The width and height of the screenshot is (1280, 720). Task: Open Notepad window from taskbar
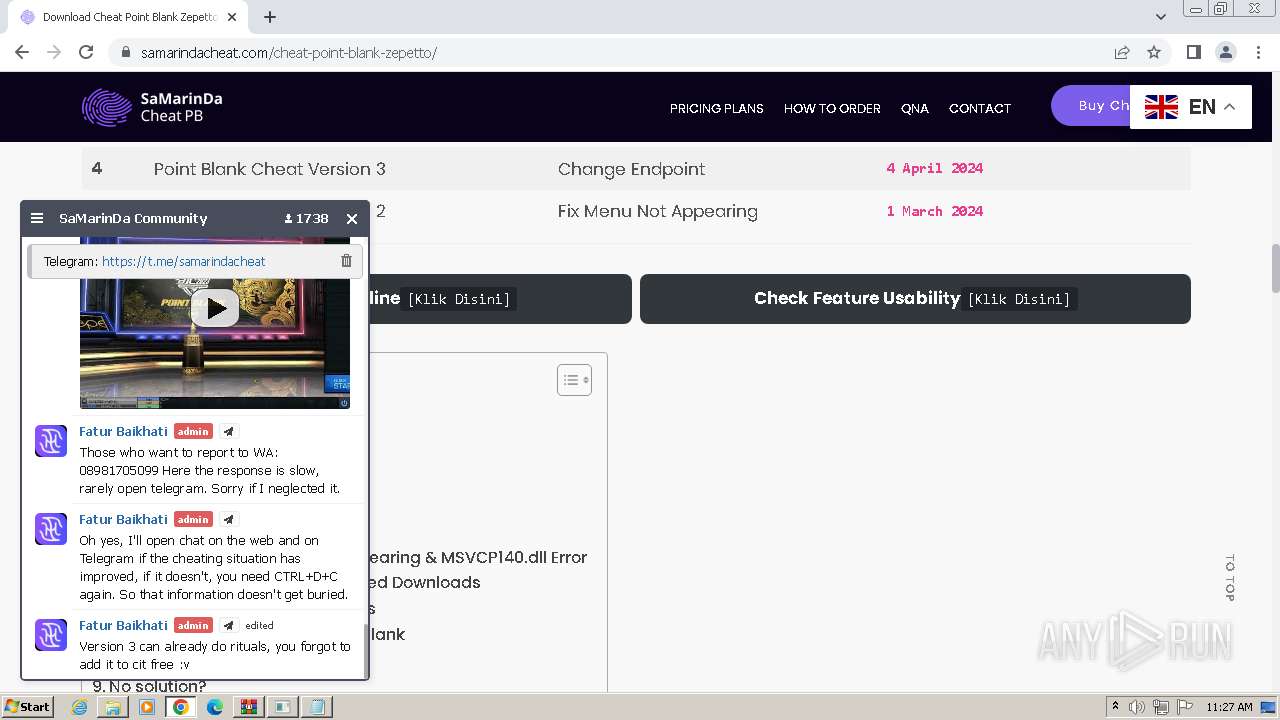pyautogui.click(x=316, y=707)
